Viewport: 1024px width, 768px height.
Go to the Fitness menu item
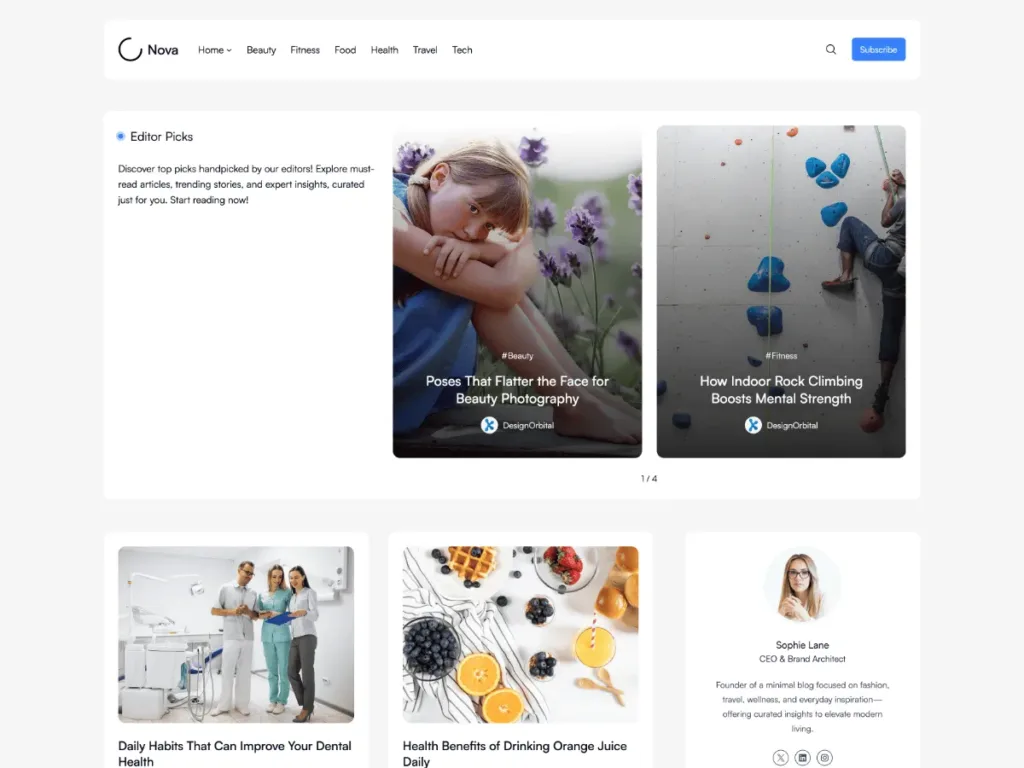point(305,50)
